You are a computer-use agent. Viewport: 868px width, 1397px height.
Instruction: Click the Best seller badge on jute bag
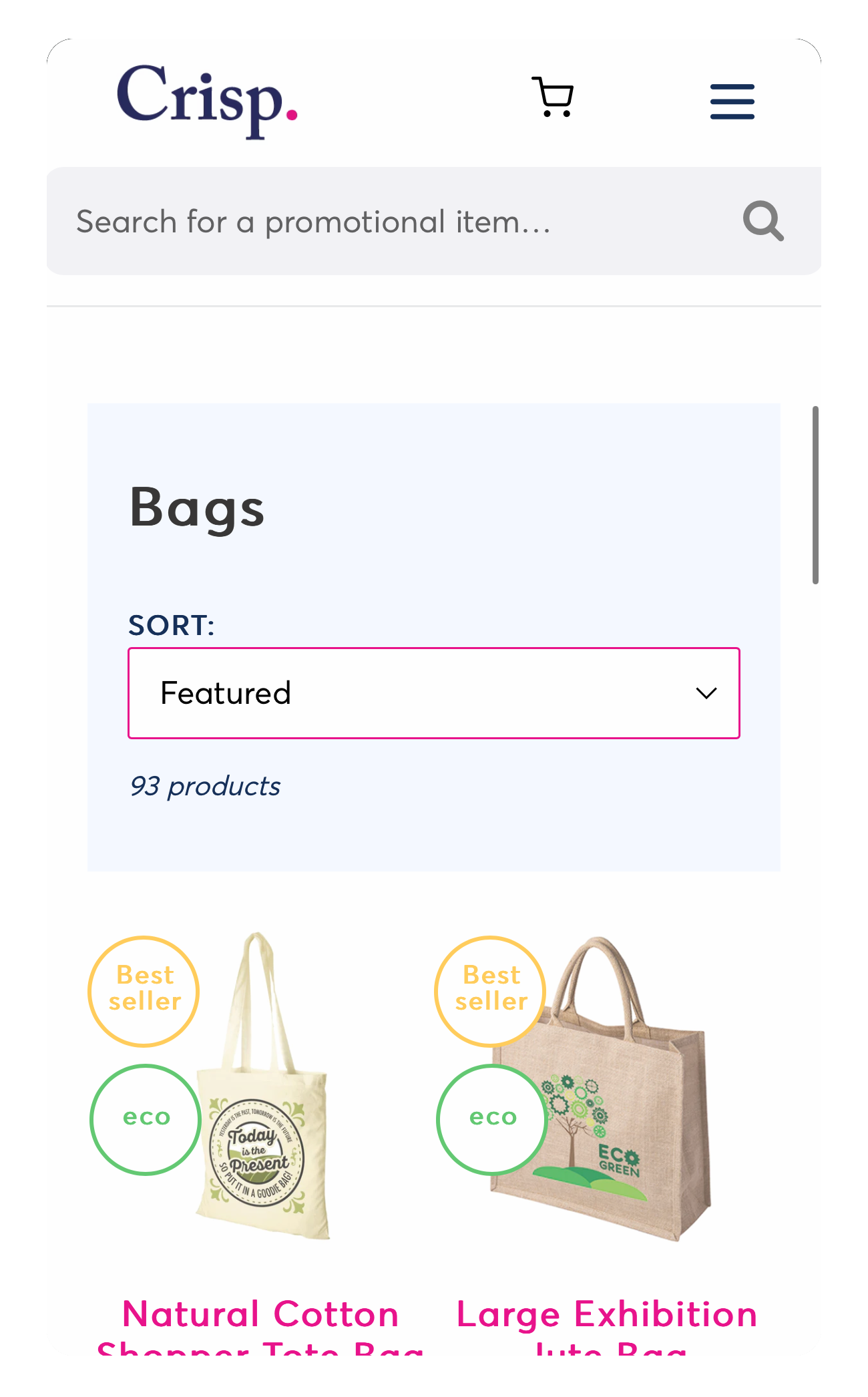coord(491,991)
